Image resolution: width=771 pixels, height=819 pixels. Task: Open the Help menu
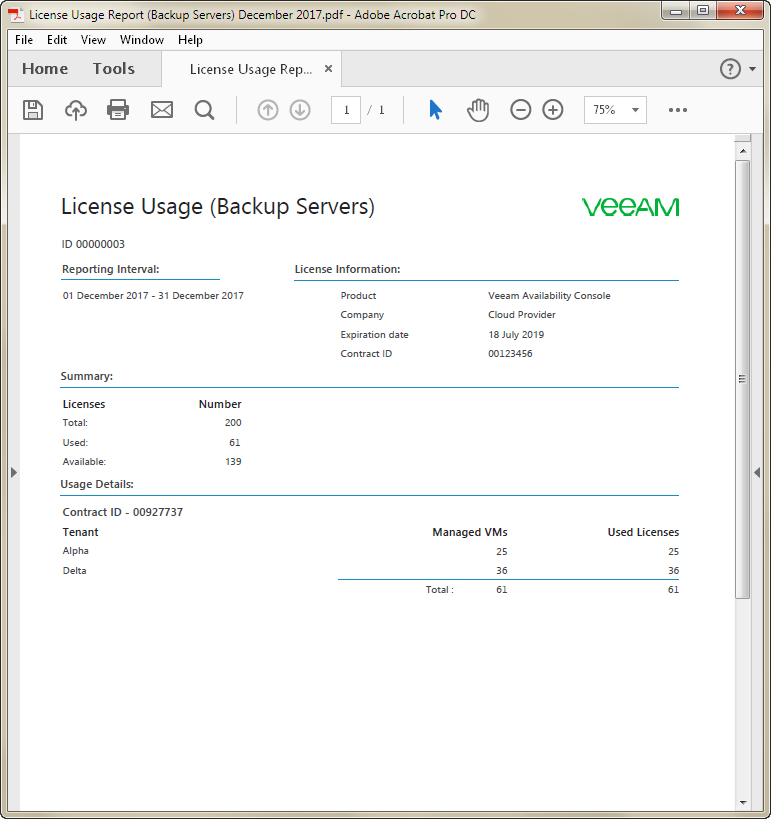tap(190, 40)
